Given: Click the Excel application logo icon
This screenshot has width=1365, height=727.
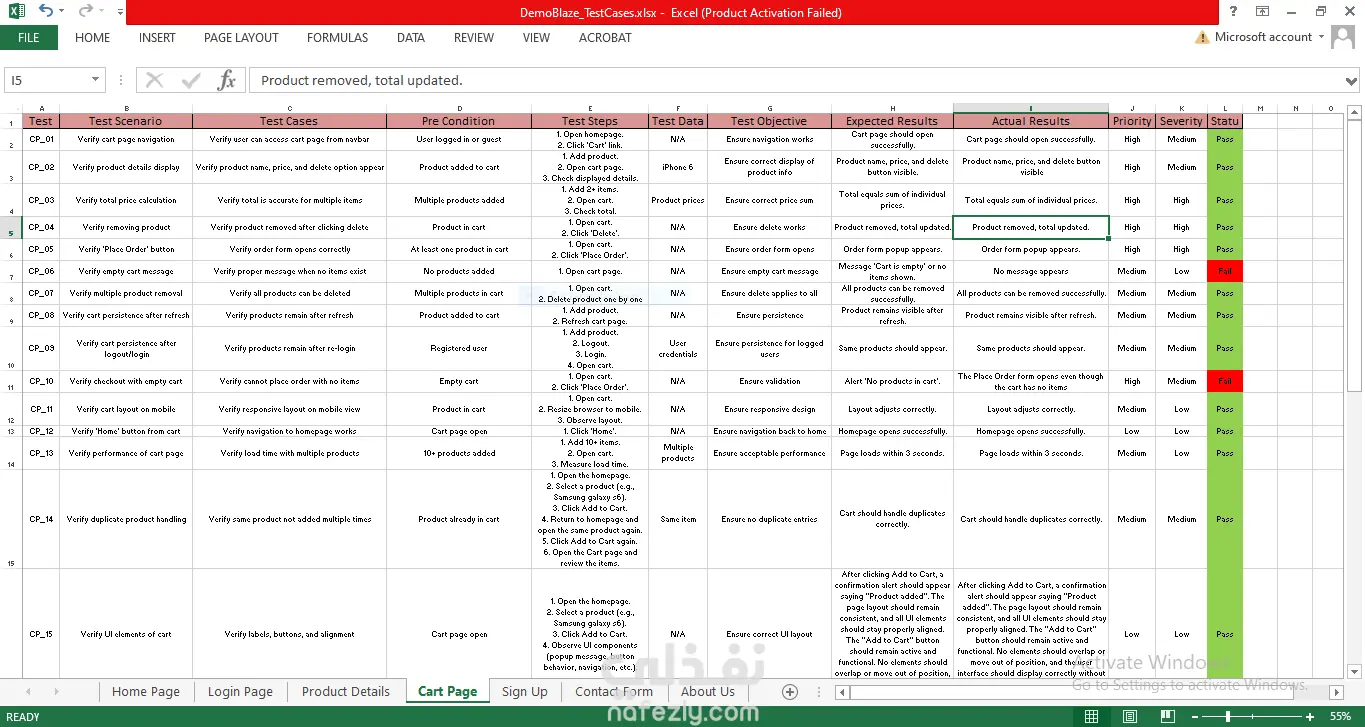Looking at the screenshot, I should pos(16,12).
